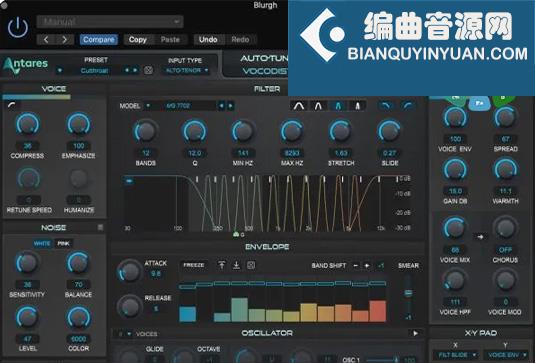Click the voice curve icon under VOICE

12,105
